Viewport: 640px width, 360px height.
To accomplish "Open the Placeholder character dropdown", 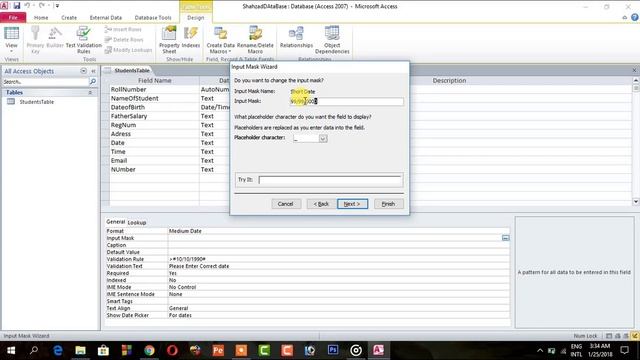I will click(323, 138).
